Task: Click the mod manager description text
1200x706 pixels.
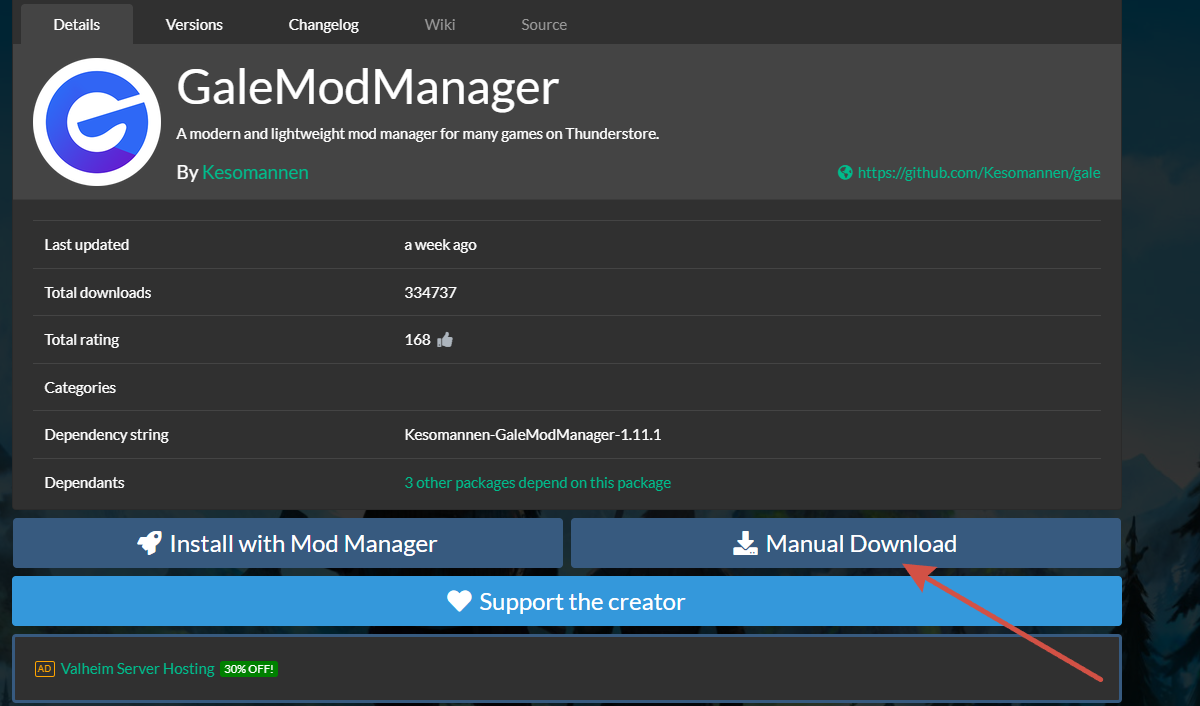Action: pyautogui.click(x=418, y=133)
